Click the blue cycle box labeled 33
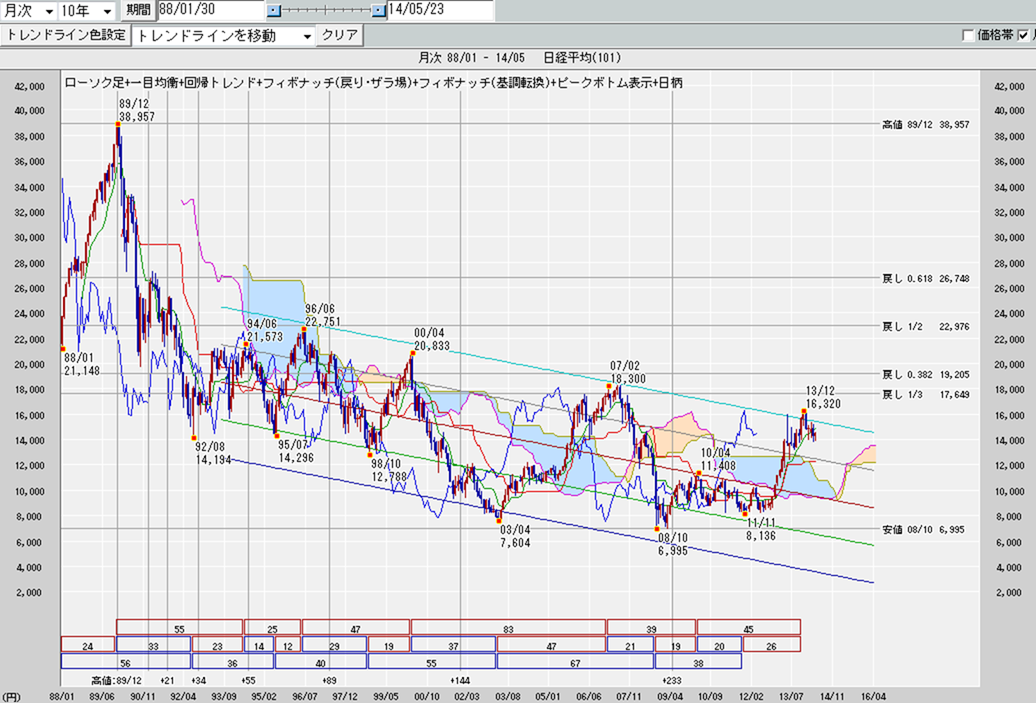 click(153, 645)
